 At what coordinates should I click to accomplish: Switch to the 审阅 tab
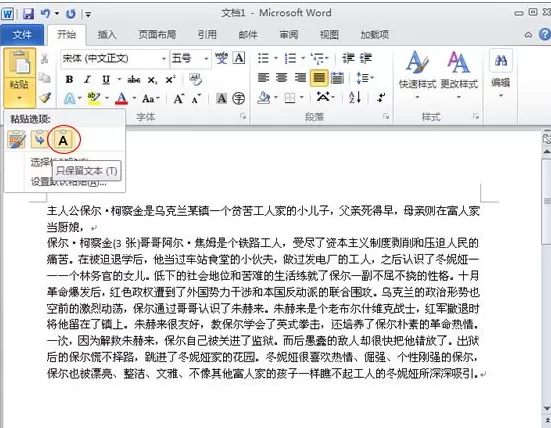[x=289, y=34]
